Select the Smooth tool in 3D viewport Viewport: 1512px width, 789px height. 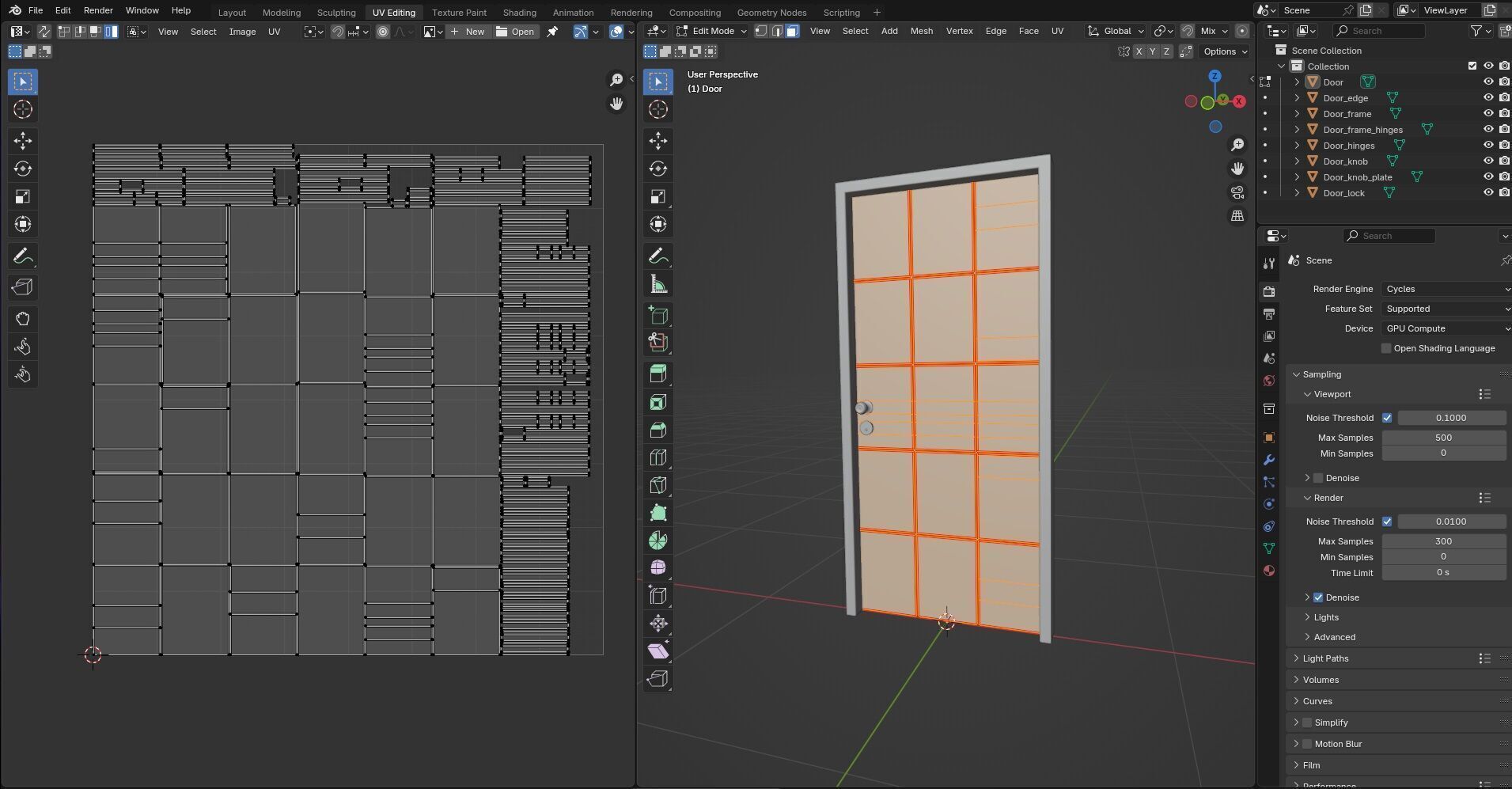click(x=658, y=568)
